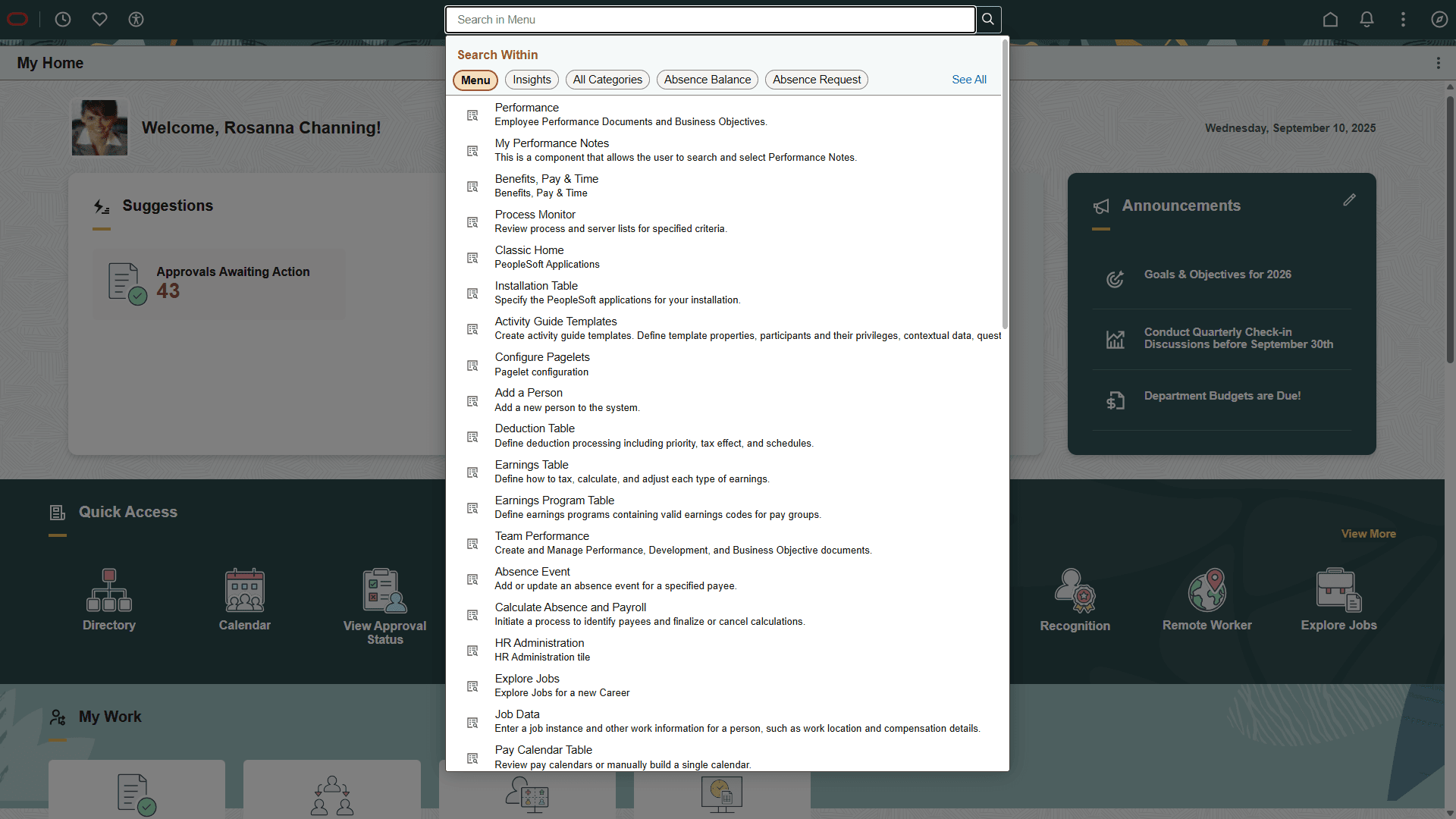The height and width of the screenshot is (819, 1456).
Task: Click the search dropdown scrollbar
Action: tap(1005, 184)
